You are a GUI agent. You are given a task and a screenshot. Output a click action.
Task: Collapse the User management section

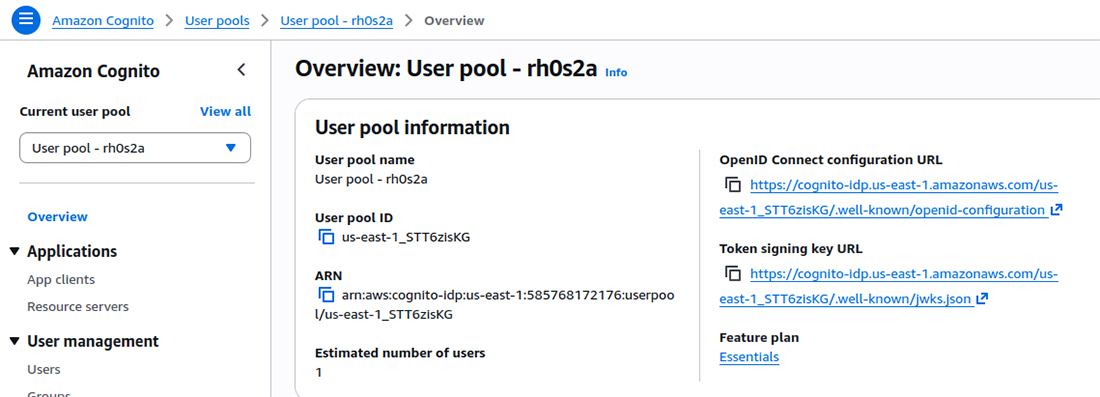[15, 342]
